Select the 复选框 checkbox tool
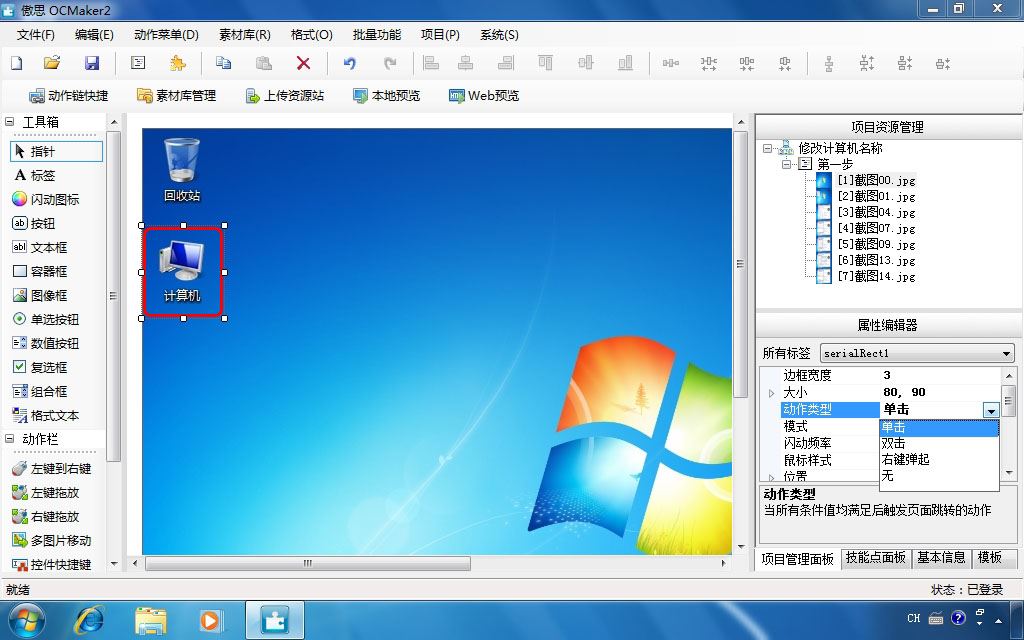The image size is (1024, 640). (x=40, y=368)
